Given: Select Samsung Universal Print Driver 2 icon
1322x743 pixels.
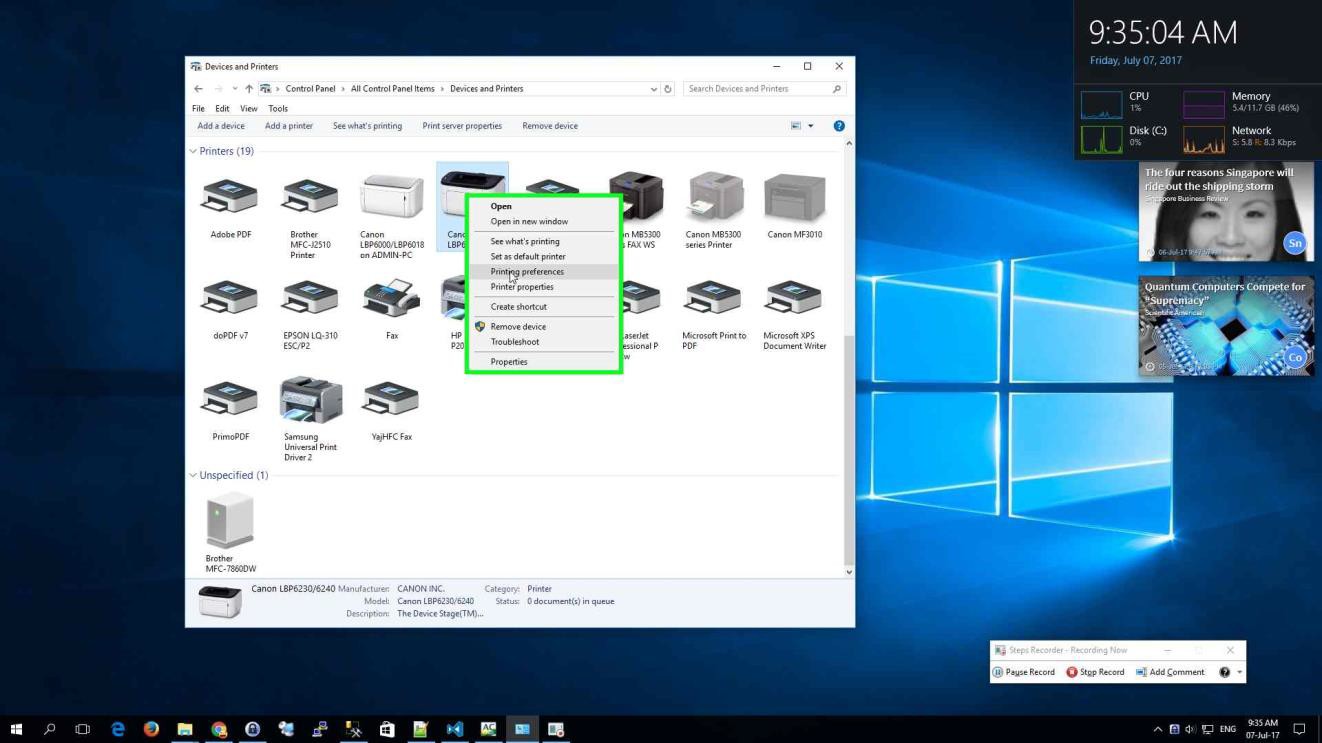Looking at the screenshot, I should tap(310, 399).
